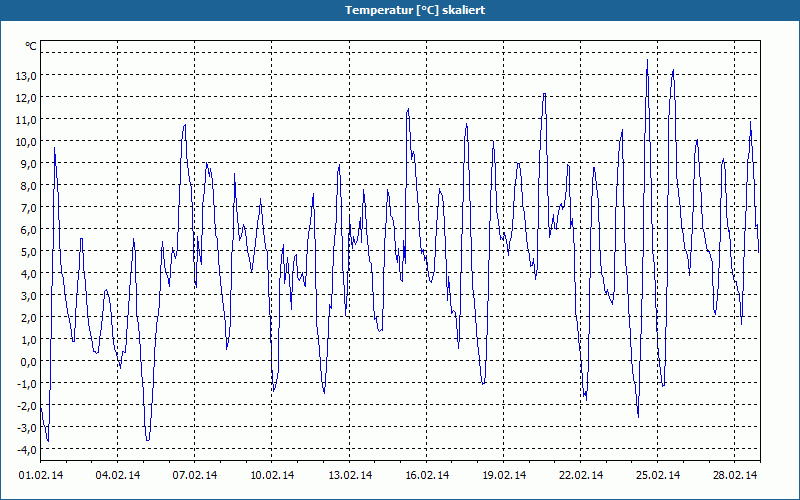Click the °C unit label
This screenshot has height=500, width=800.
tap(31, 46)
